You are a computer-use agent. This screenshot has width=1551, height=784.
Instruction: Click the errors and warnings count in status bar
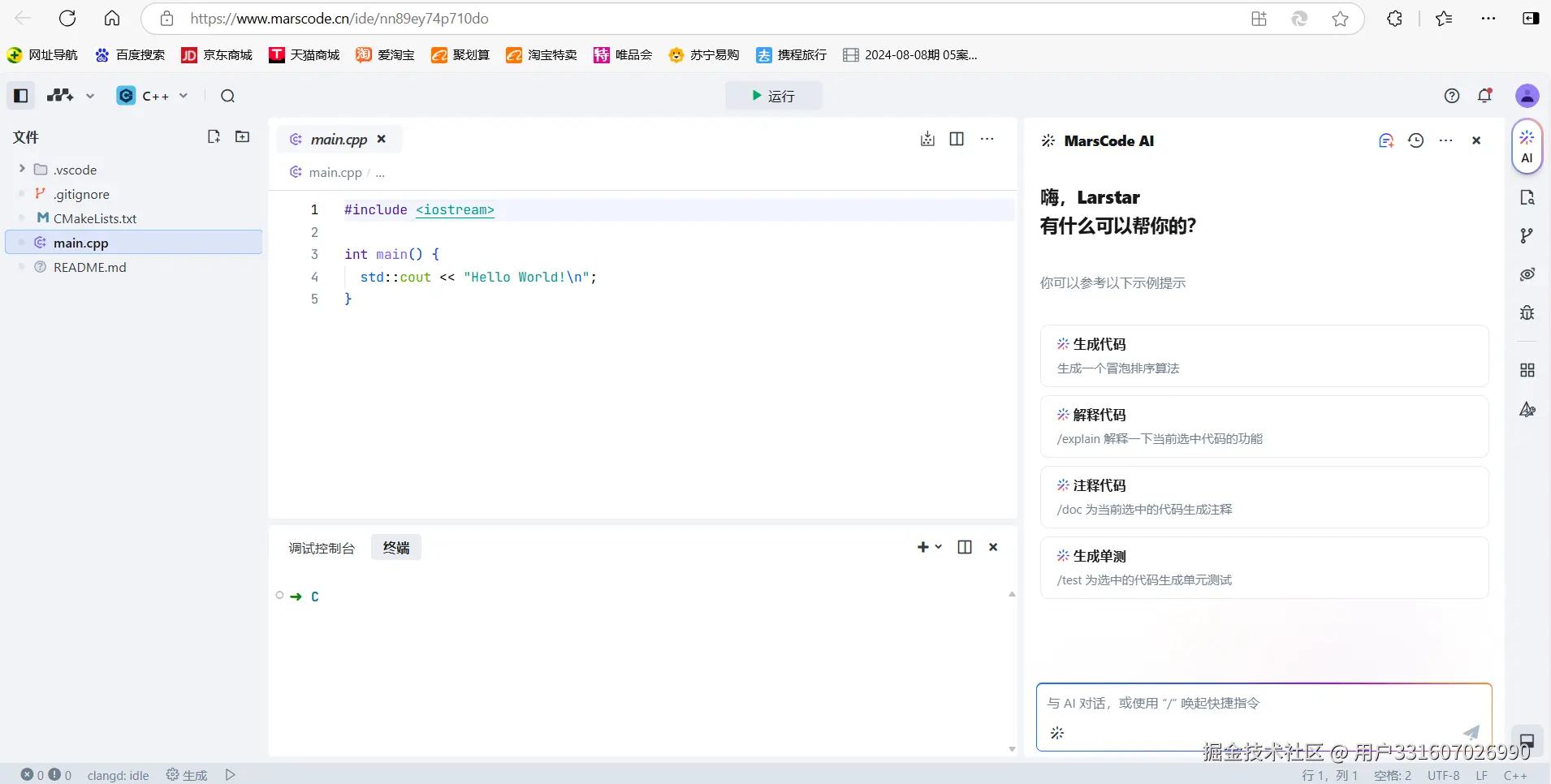46,775
